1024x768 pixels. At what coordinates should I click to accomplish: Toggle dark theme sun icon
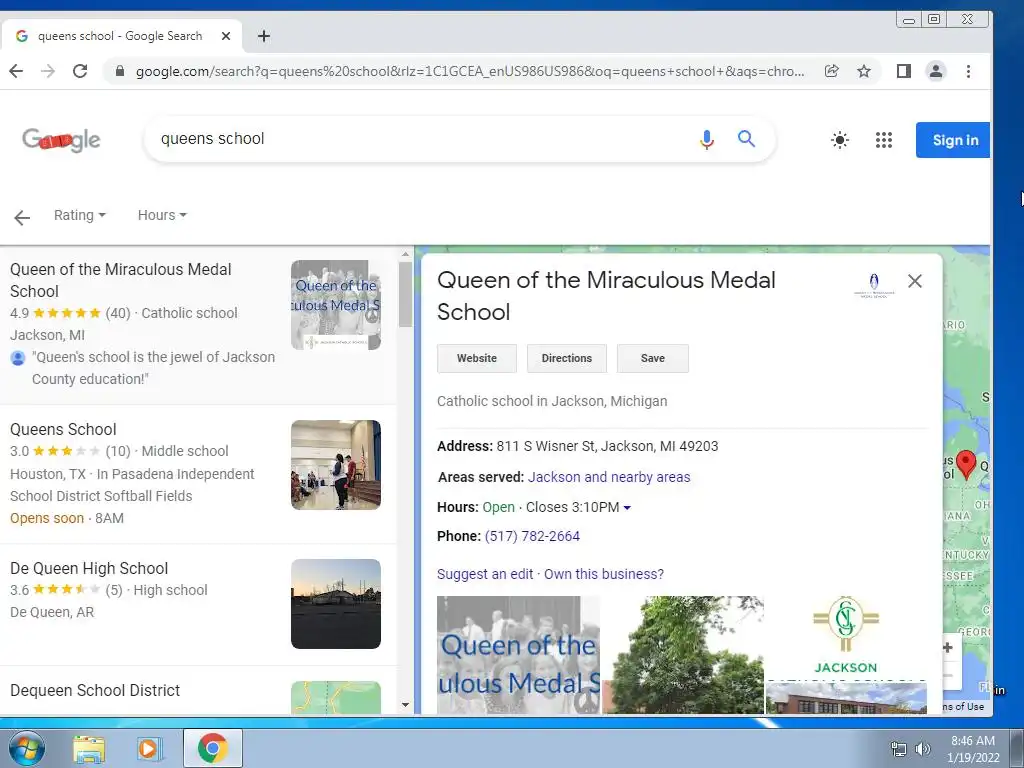coord(840,140)
